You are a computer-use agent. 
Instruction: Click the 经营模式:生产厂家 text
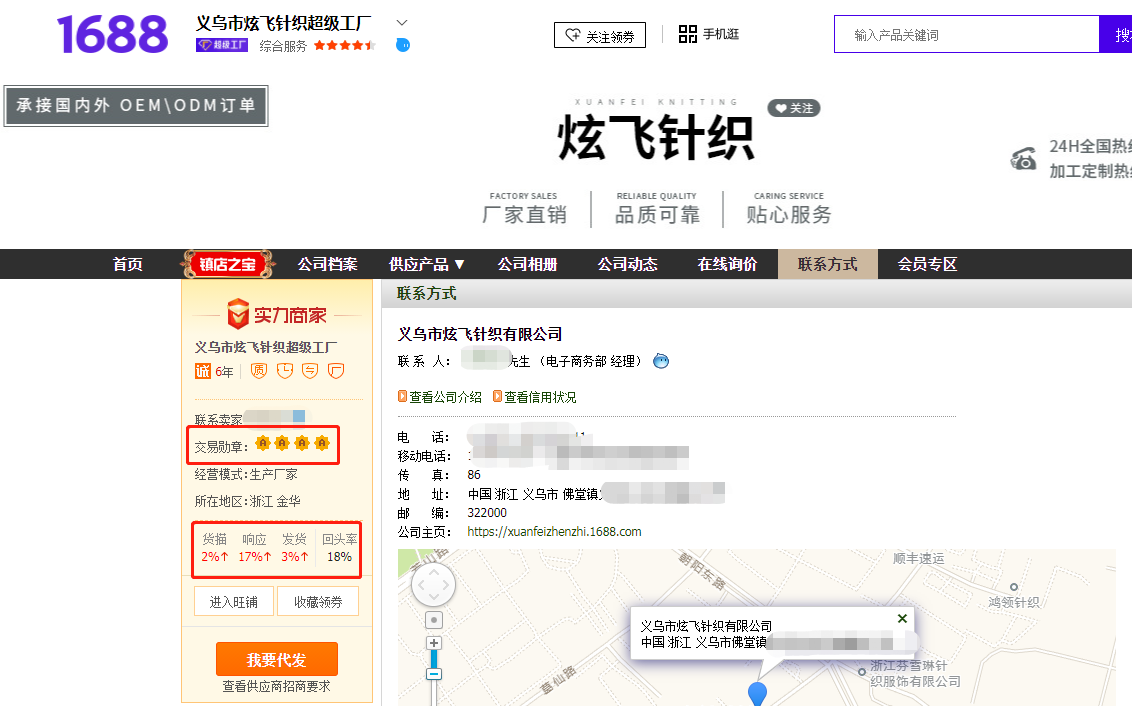tap(245, 474)
